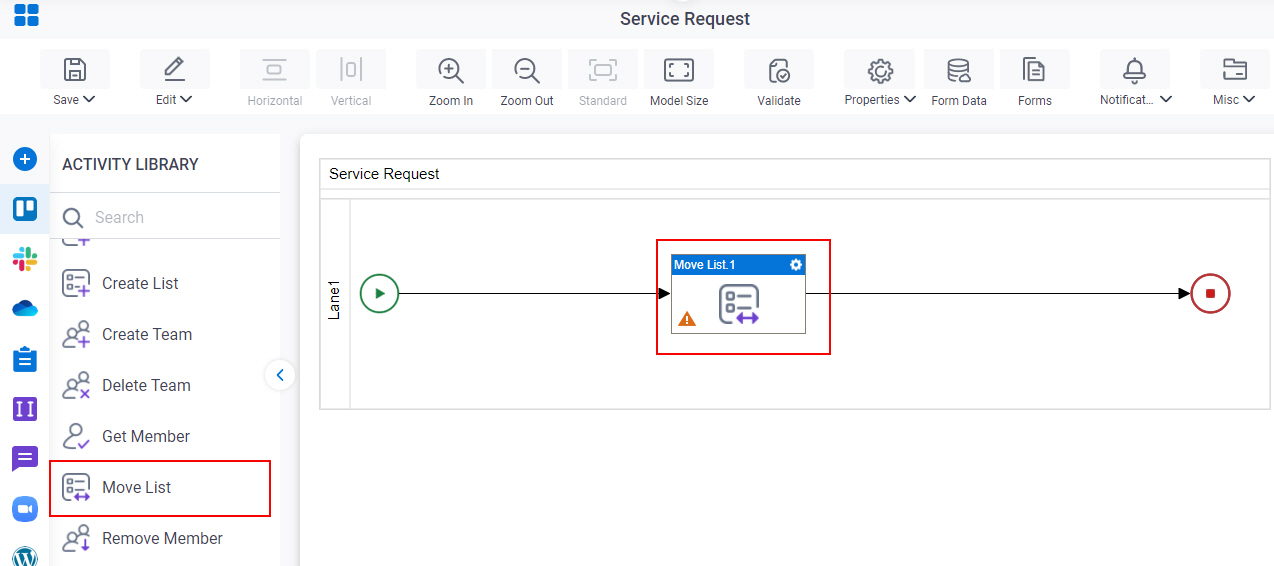This screenshot has height=566, width=1274.
Task: Click the Move List.1 warning triangle
Action: tap(687, 319)
